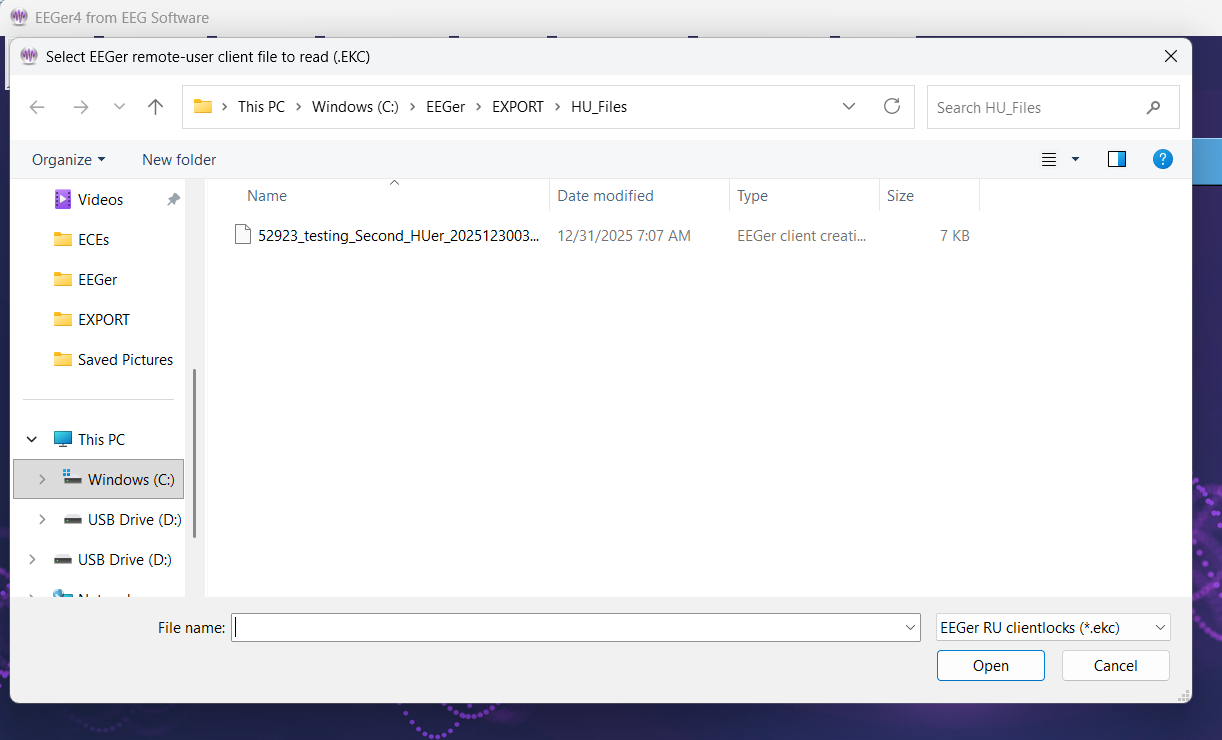Screen dimensions: 1222x740
Task: Open the EEGer RU clientlocks file type dropdown
Action: click(x=1053, y=627)
